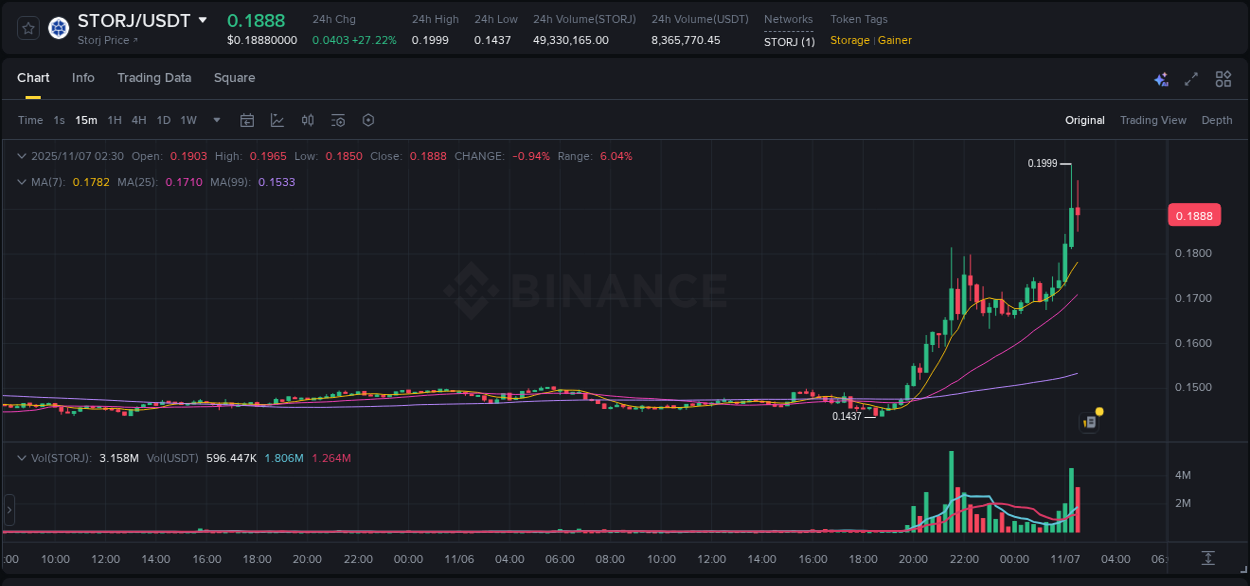Select the 1D timeframe
This screenshot has width=1250, height=586.
coord(163,120)
